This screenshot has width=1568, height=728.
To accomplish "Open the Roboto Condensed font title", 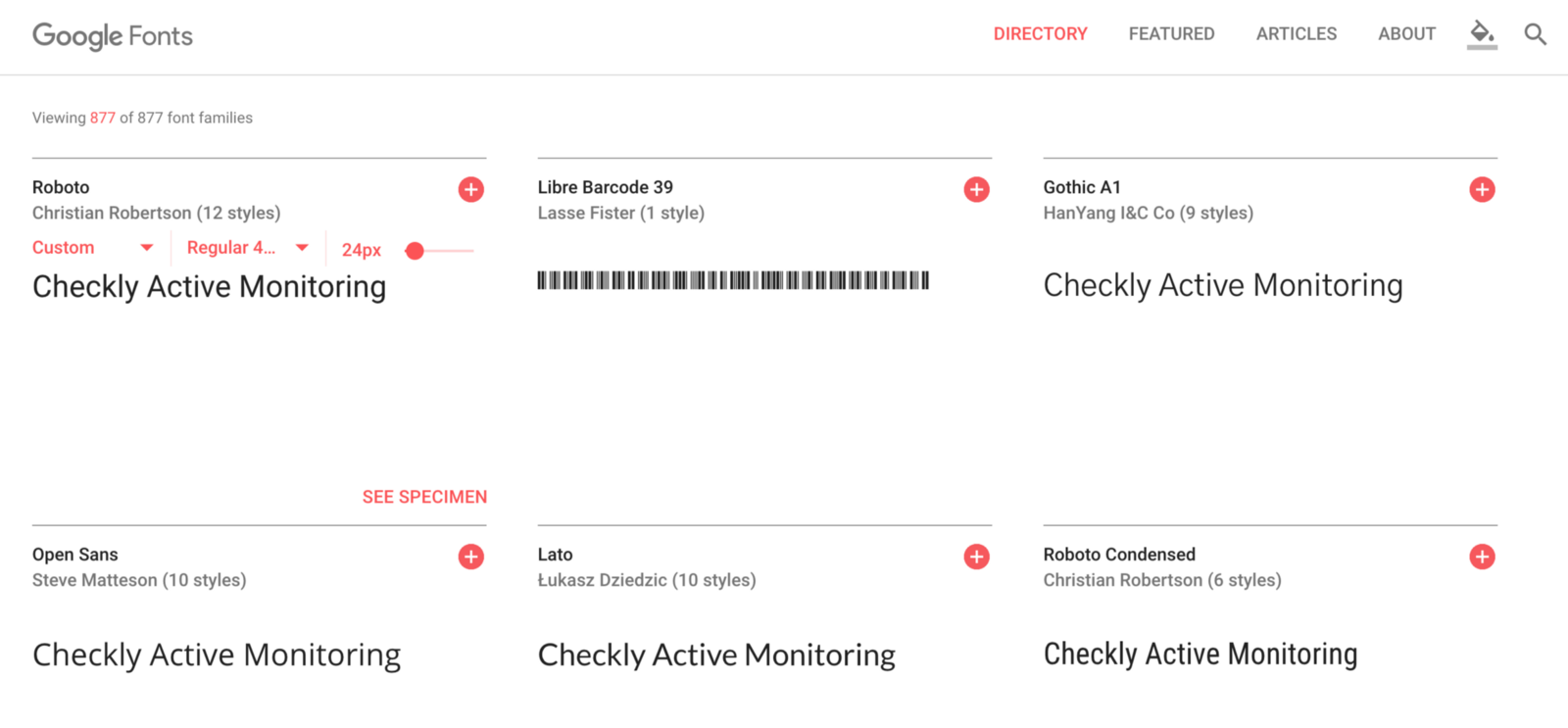I will [x=1119, y=555].
